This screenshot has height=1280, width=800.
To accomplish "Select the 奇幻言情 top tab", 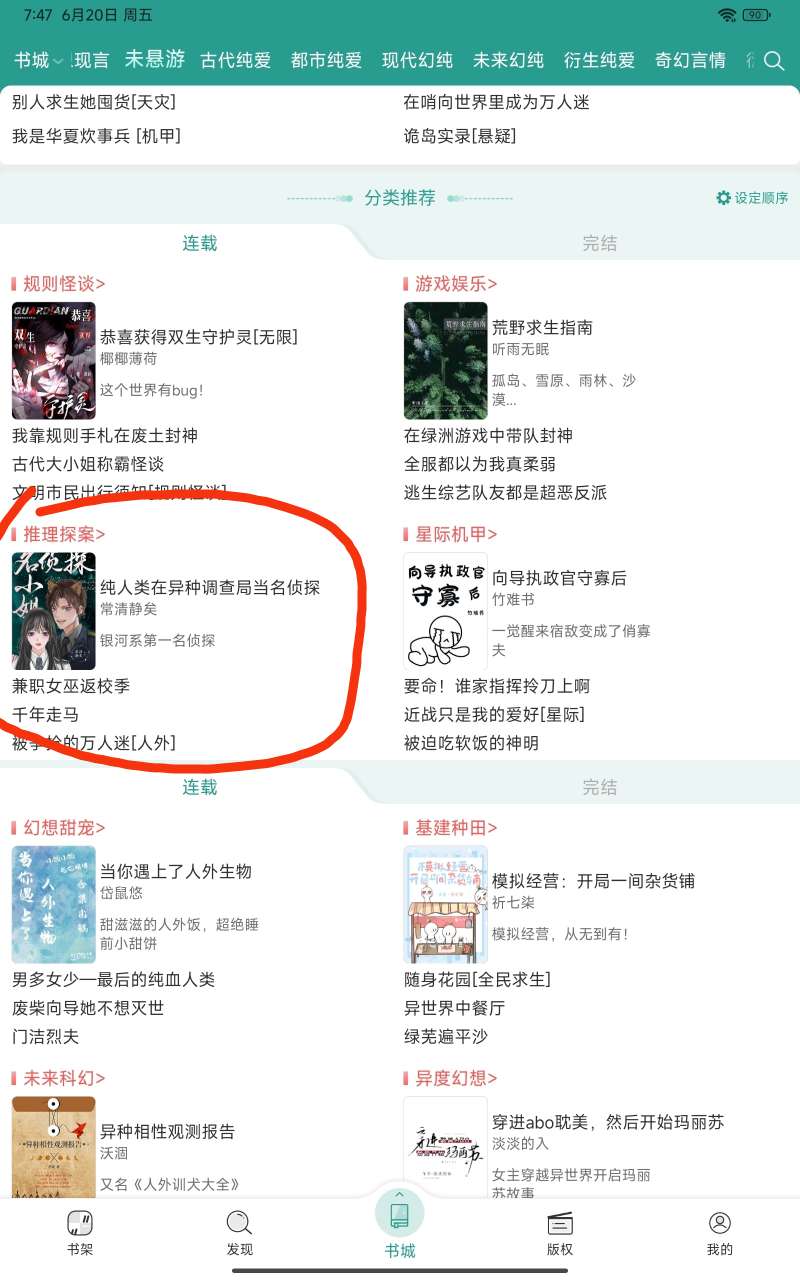I will [690, 61].
